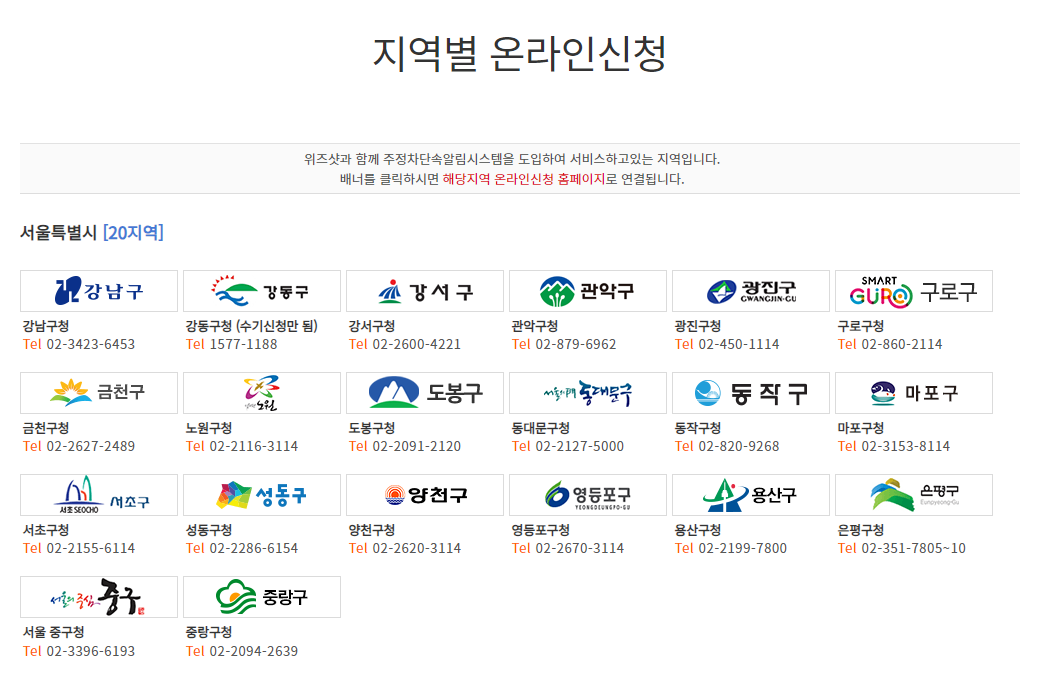Click phone number 02-2627-2489
1046x699 pixels.
(x=91, y=447)
